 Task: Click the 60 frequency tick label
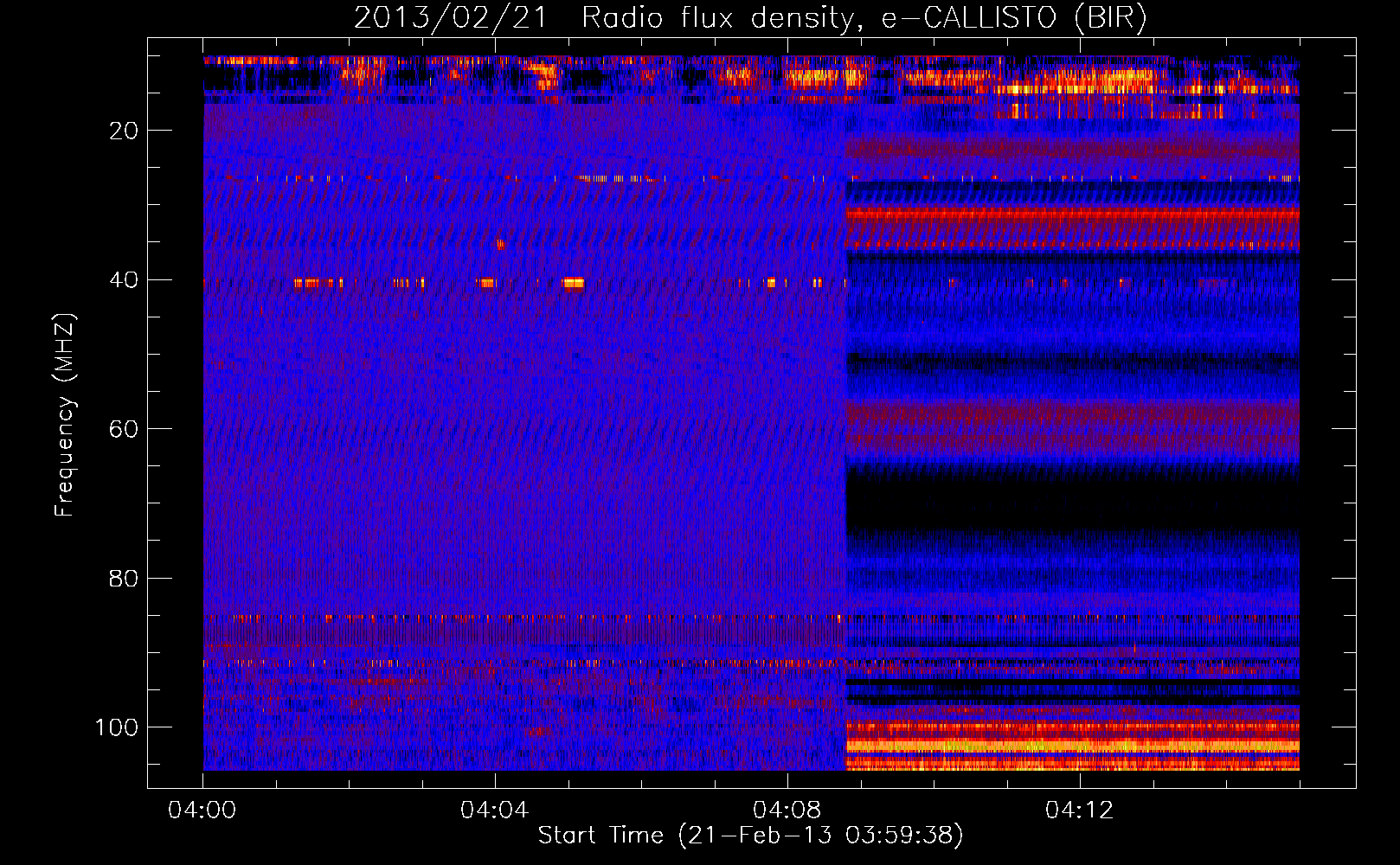tap(124, 429)
